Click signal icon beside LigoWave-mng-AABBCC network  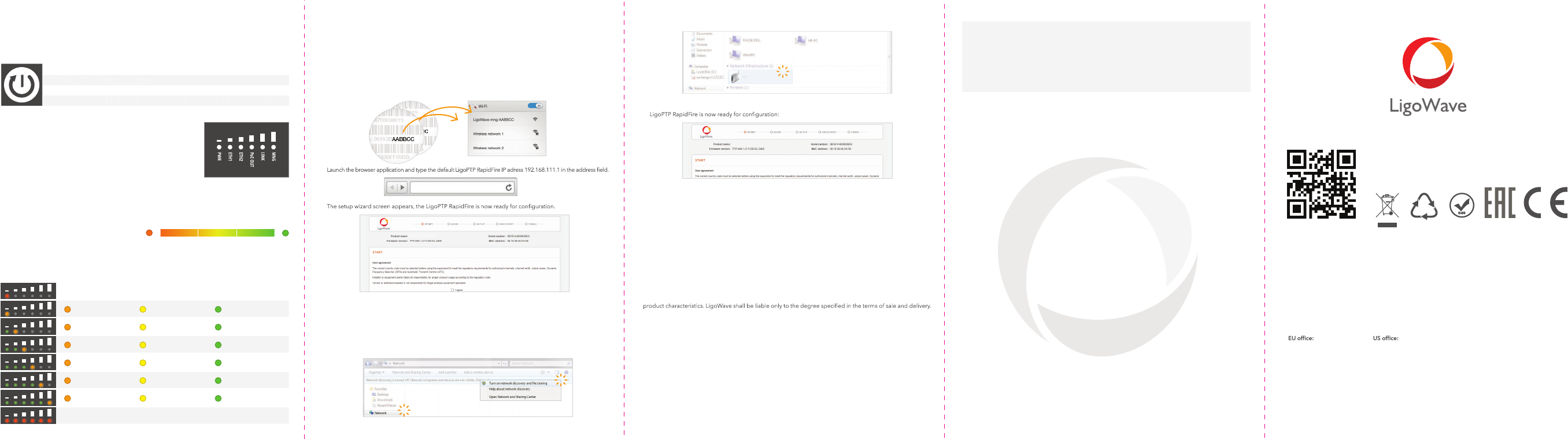point(535,119)
